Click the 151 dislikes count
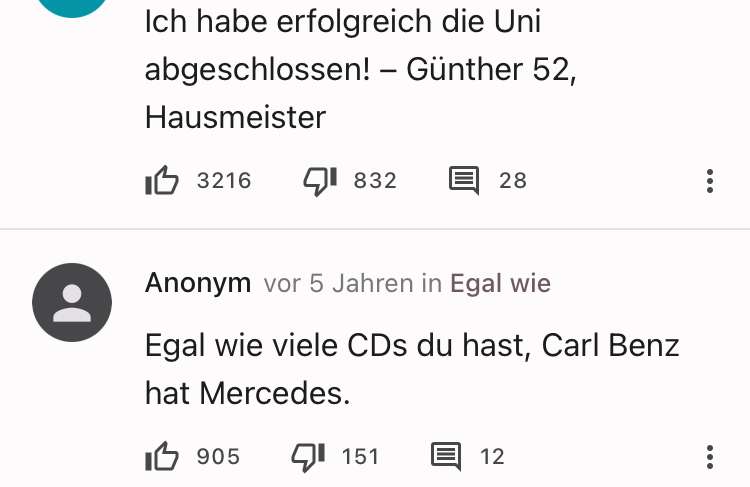This screenshot has width=750, height=487. click(361, 456)
